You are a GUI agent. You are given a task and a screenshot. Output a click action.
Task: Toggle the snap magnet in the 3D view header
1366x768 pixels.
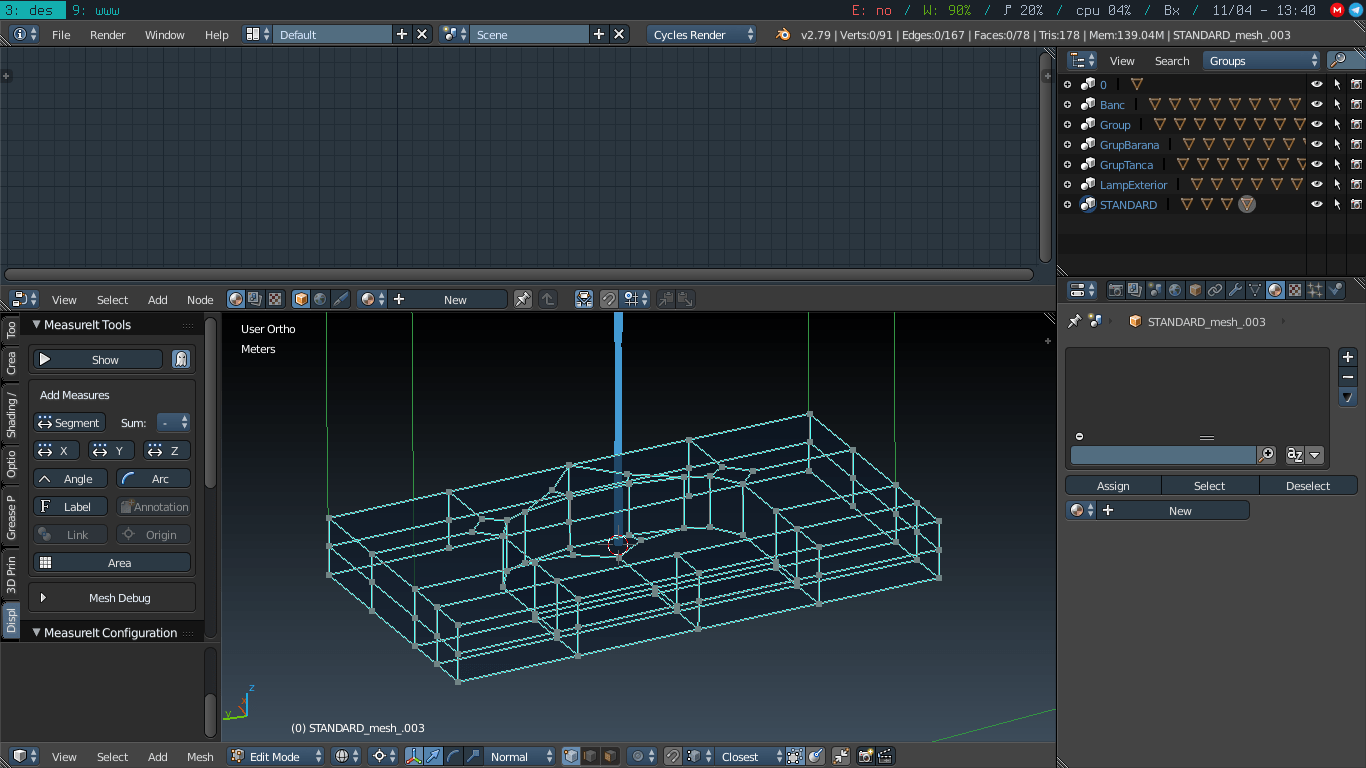pos(672,757)
